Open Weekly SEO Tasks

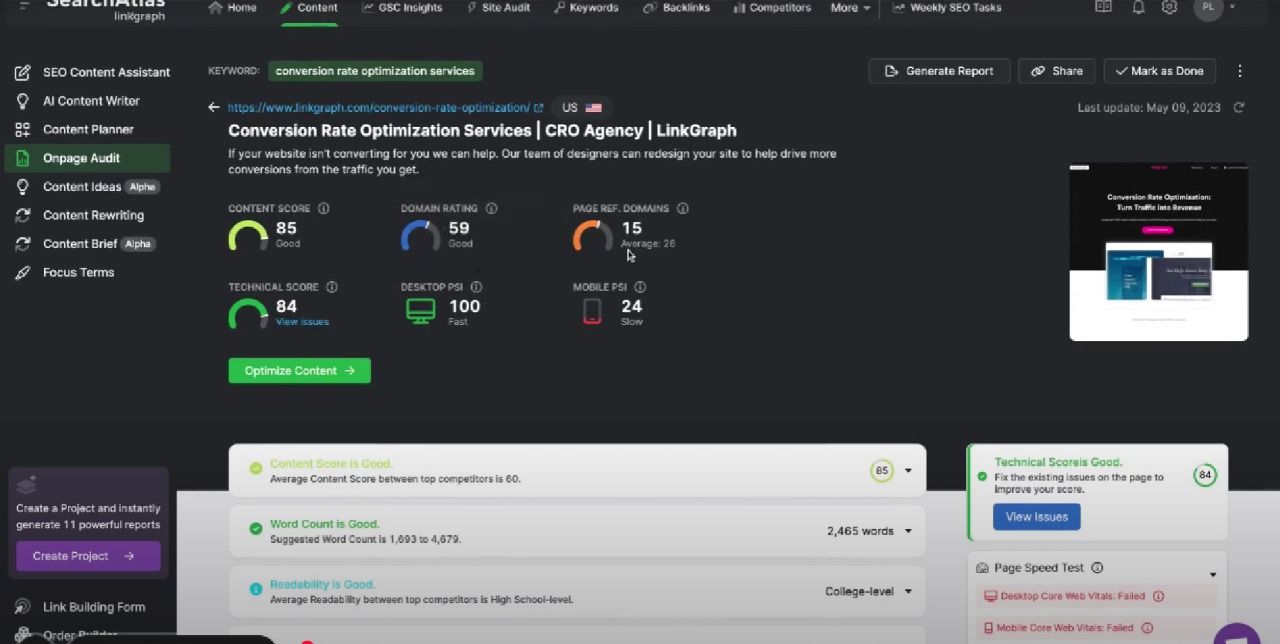946,8
